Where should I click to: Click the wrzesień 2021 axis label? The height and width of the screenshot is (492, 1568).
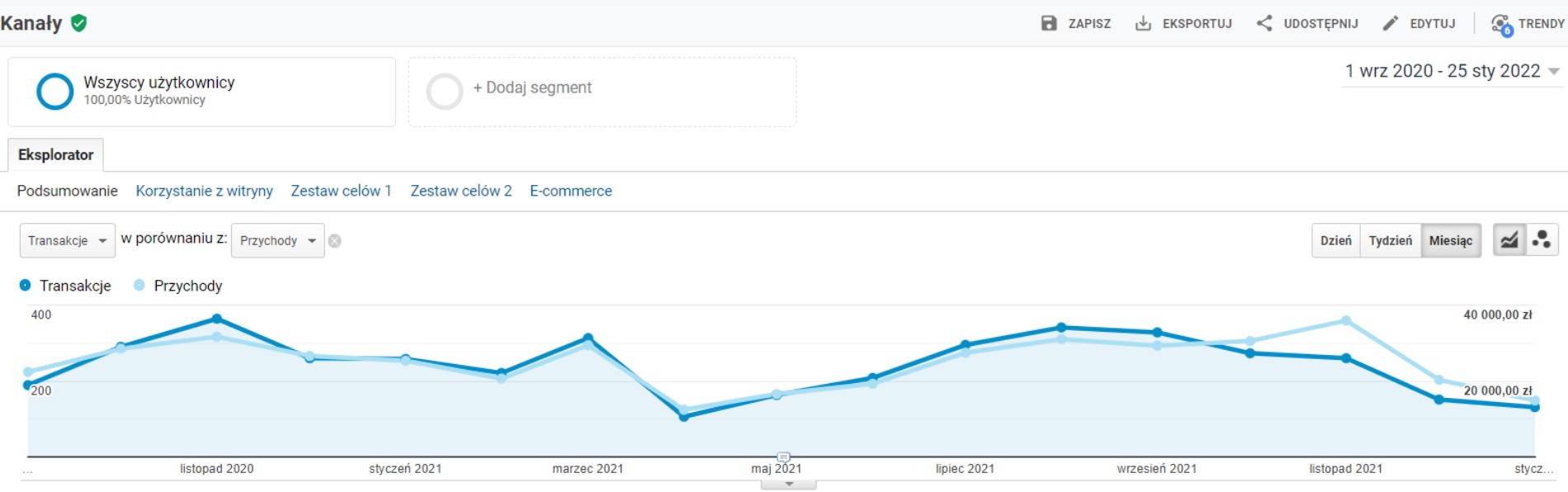pyautogui.click(x=1157, y=469)
